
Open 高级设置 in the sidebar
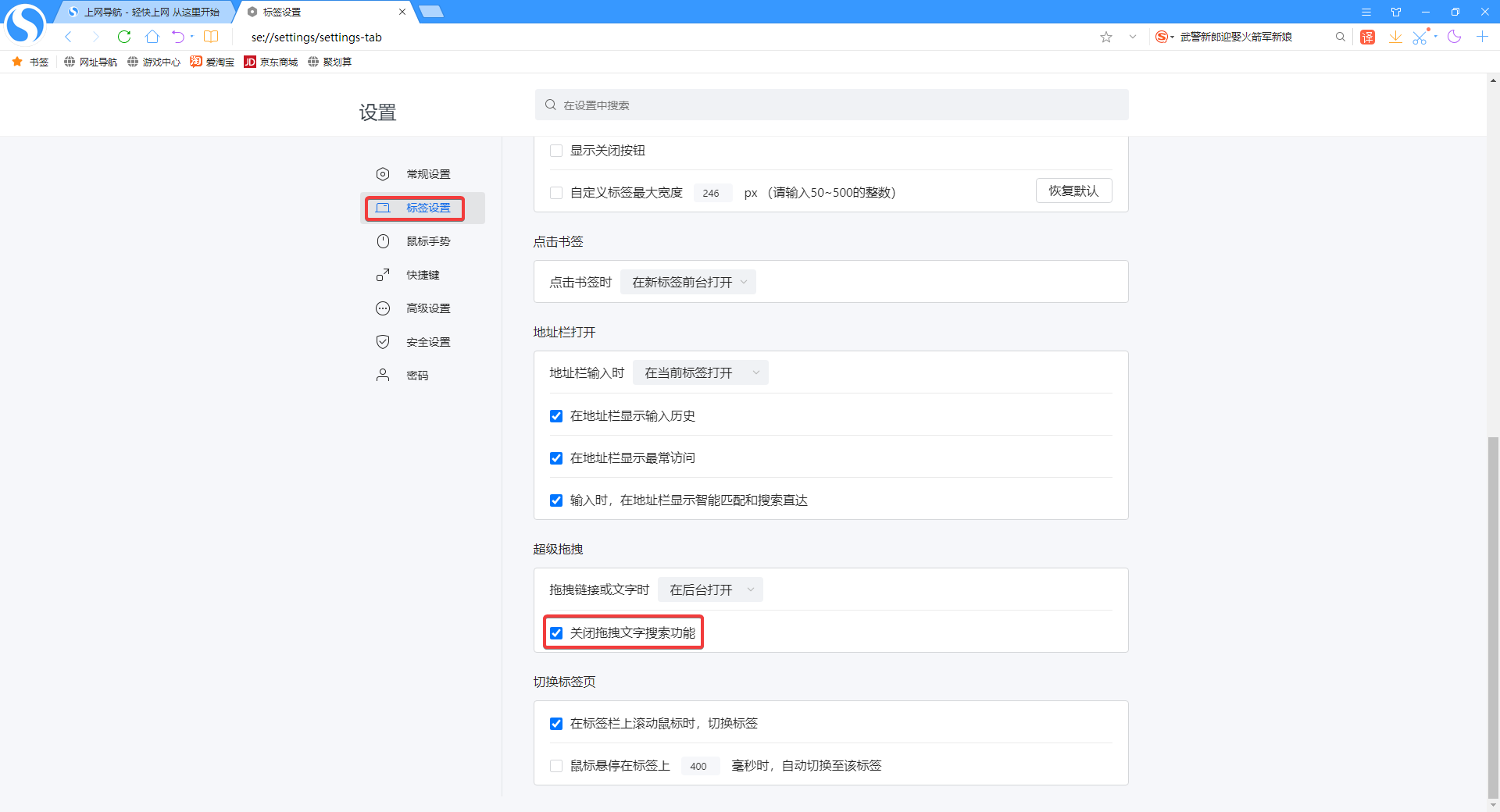pyautogui.click(x=422, y=308)
